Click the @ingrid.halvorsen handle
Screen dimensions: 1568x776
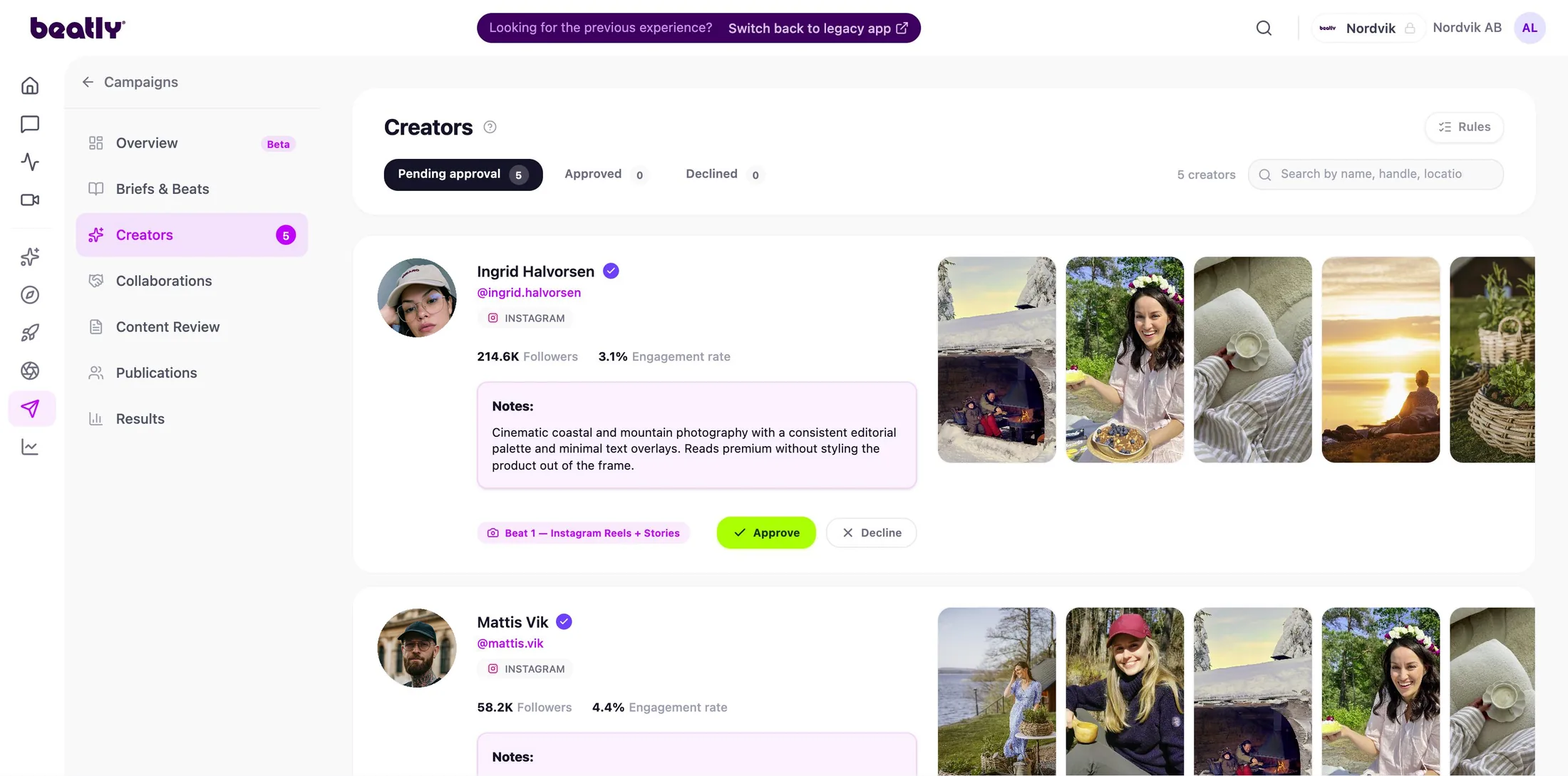pyautogui.click(x=529, y=292)
